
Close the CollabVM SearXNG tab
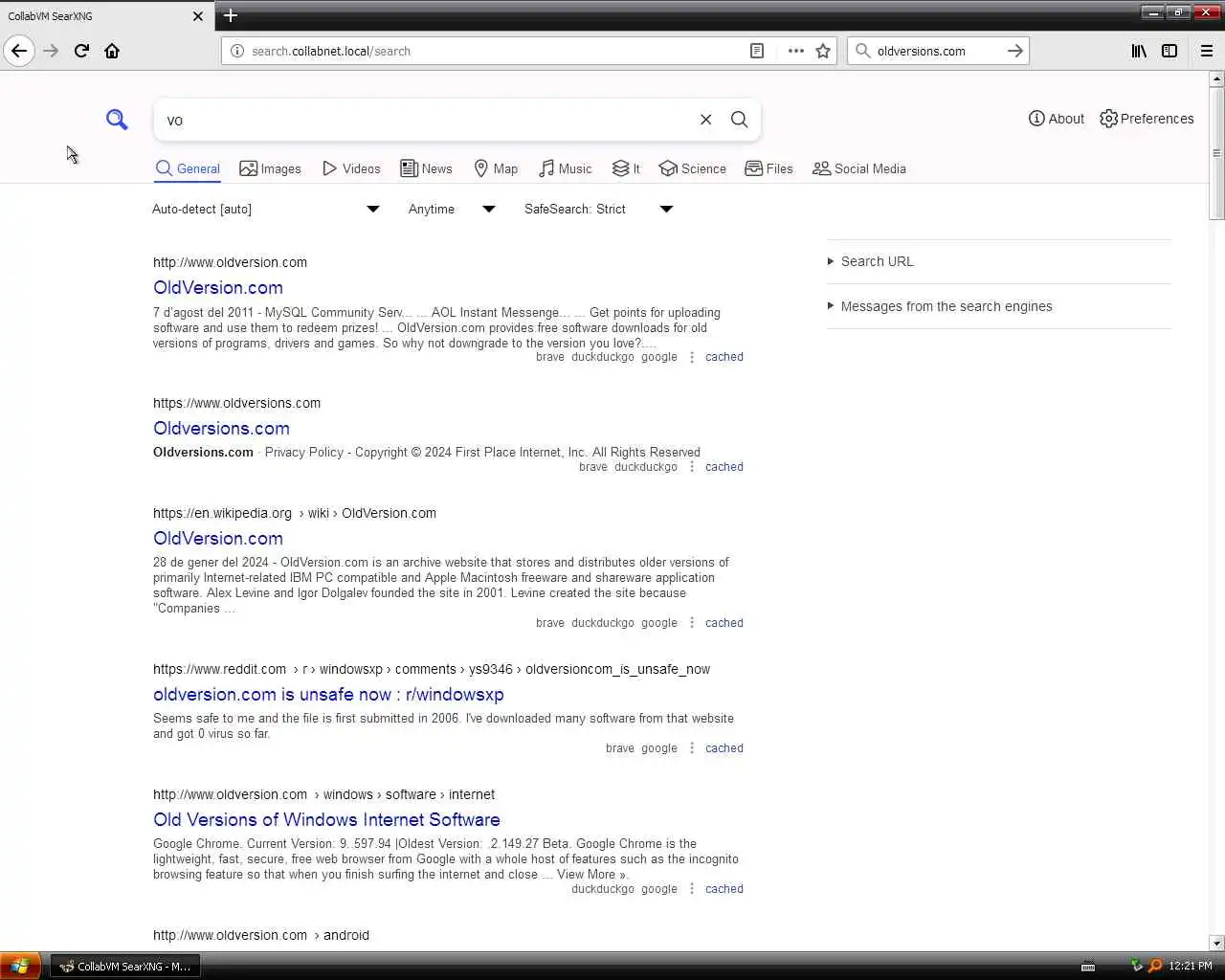click(198, 16)
